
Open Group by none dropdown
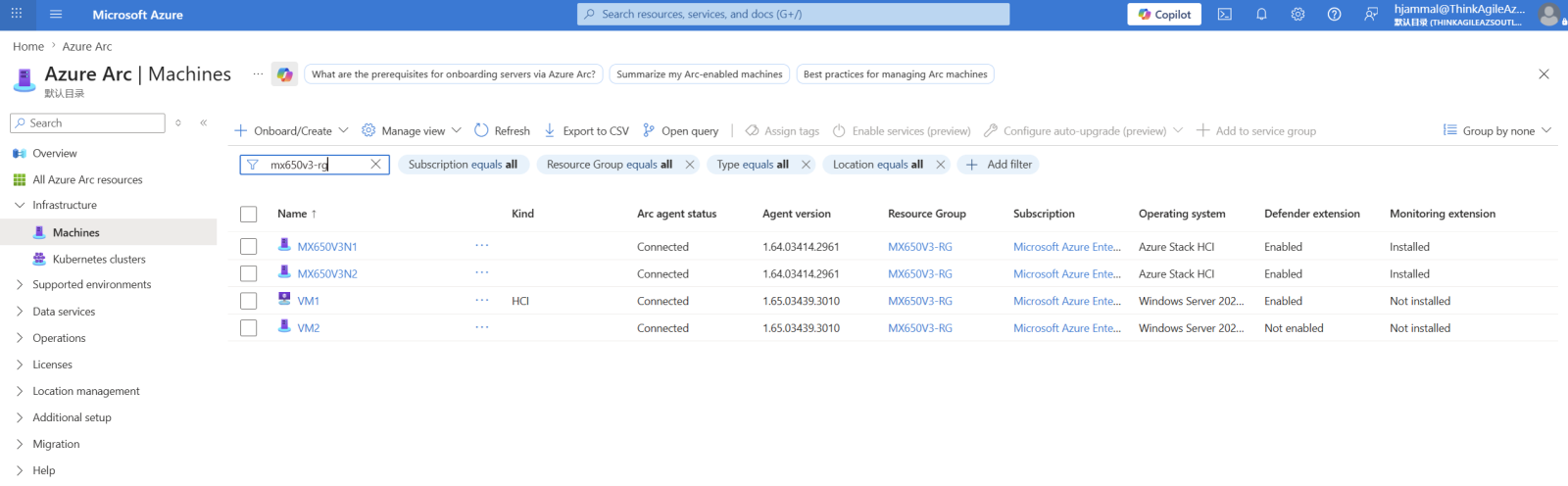point(1497,130)
